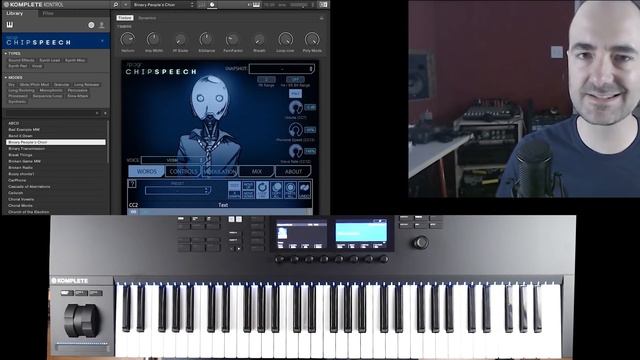Toggle the Synth Misc type tag
The width and height of the screenshot is (640, 360).
75,60
